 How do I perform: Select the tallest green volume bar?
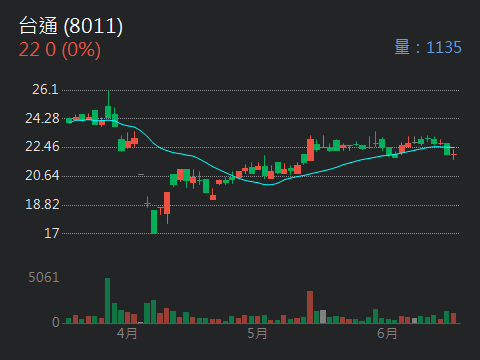coord(107,301)
